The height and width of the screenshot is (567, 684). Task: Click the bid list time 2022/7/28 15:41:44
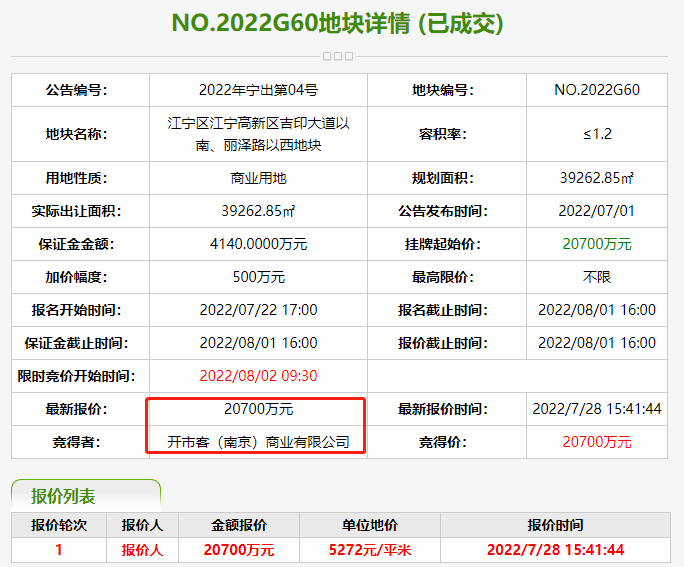(x=555, y=550)
